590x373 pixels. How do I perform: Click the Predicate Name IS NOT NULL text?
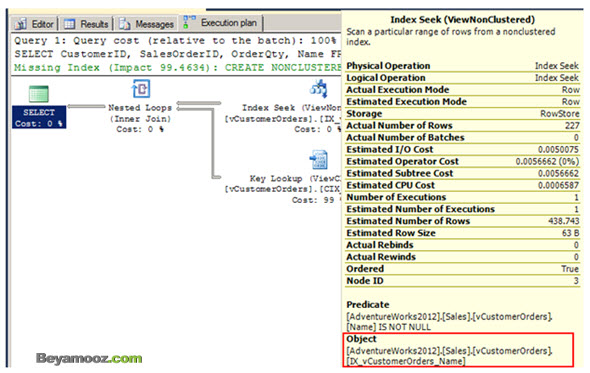click(449, 322)
